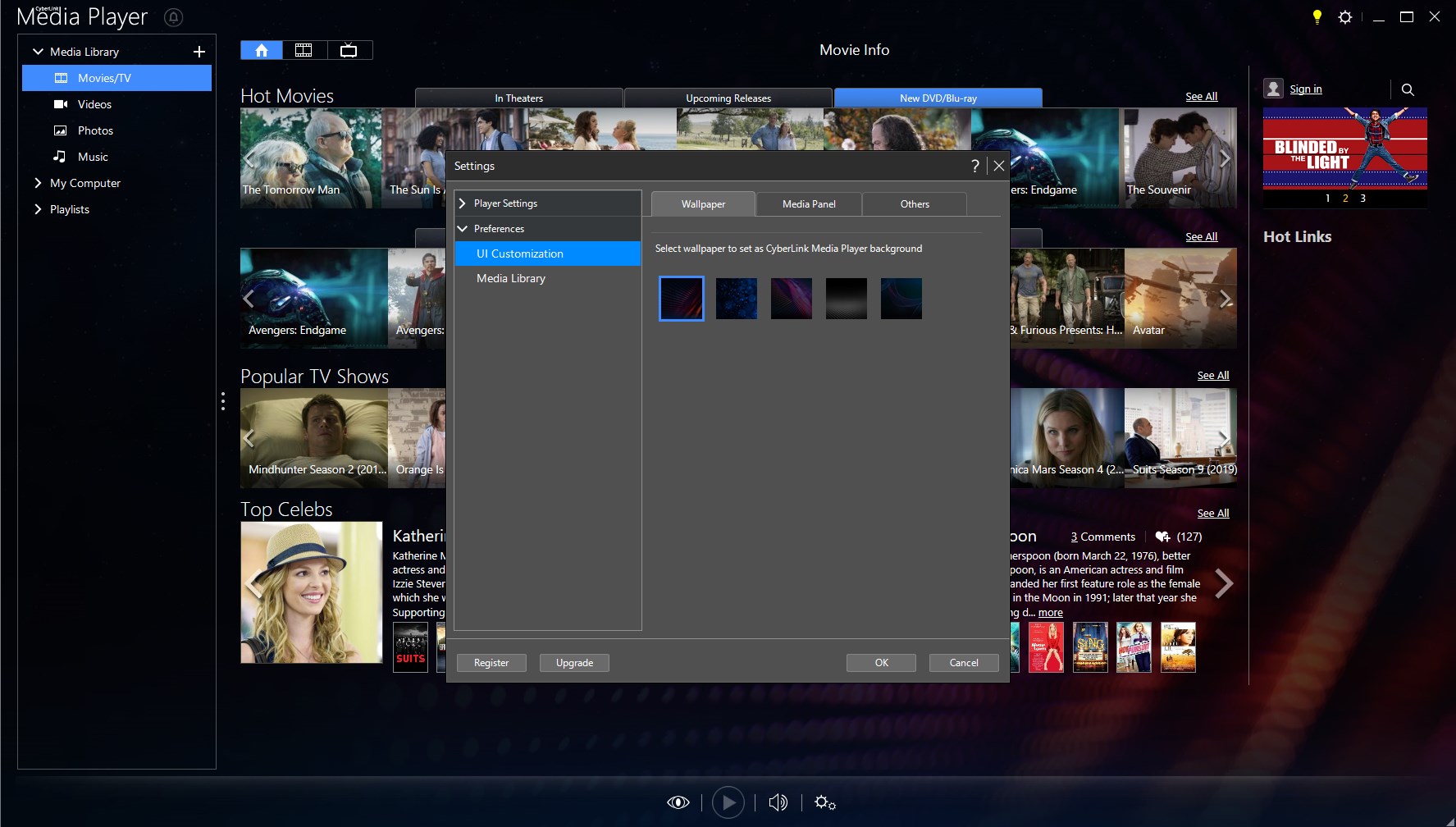The height and width of the screenshot is (827, 1456).
Task: Open the notification bell icon
Action: (173, 16)
